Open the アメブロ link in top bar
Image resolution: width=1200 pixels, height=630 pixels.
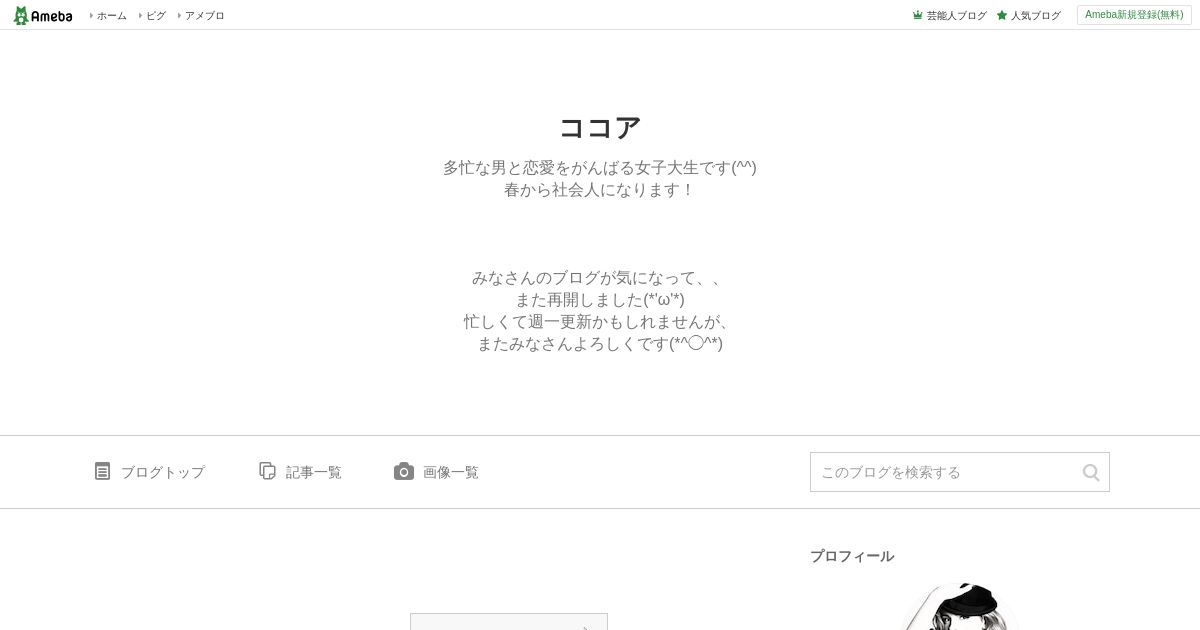(x=205, y=16)
